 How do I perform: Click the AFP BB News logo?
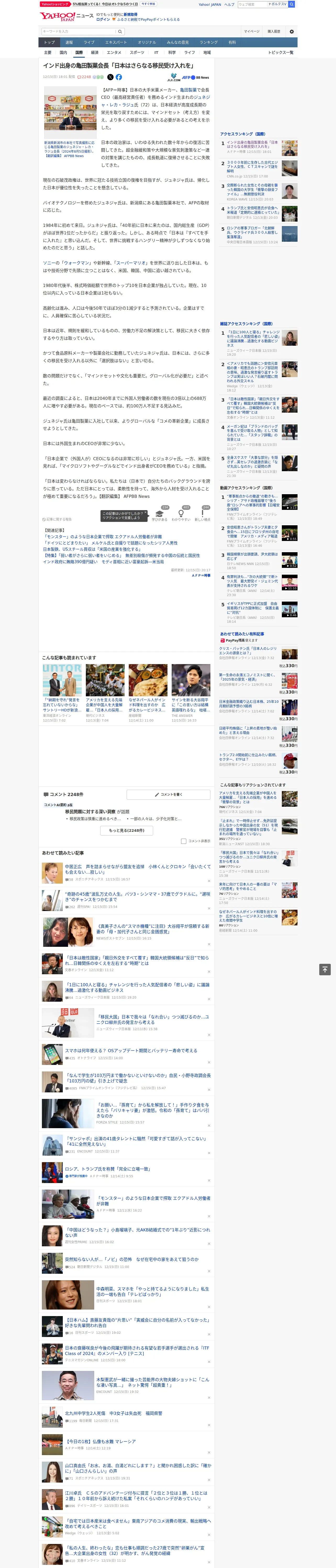click(196, 77)
